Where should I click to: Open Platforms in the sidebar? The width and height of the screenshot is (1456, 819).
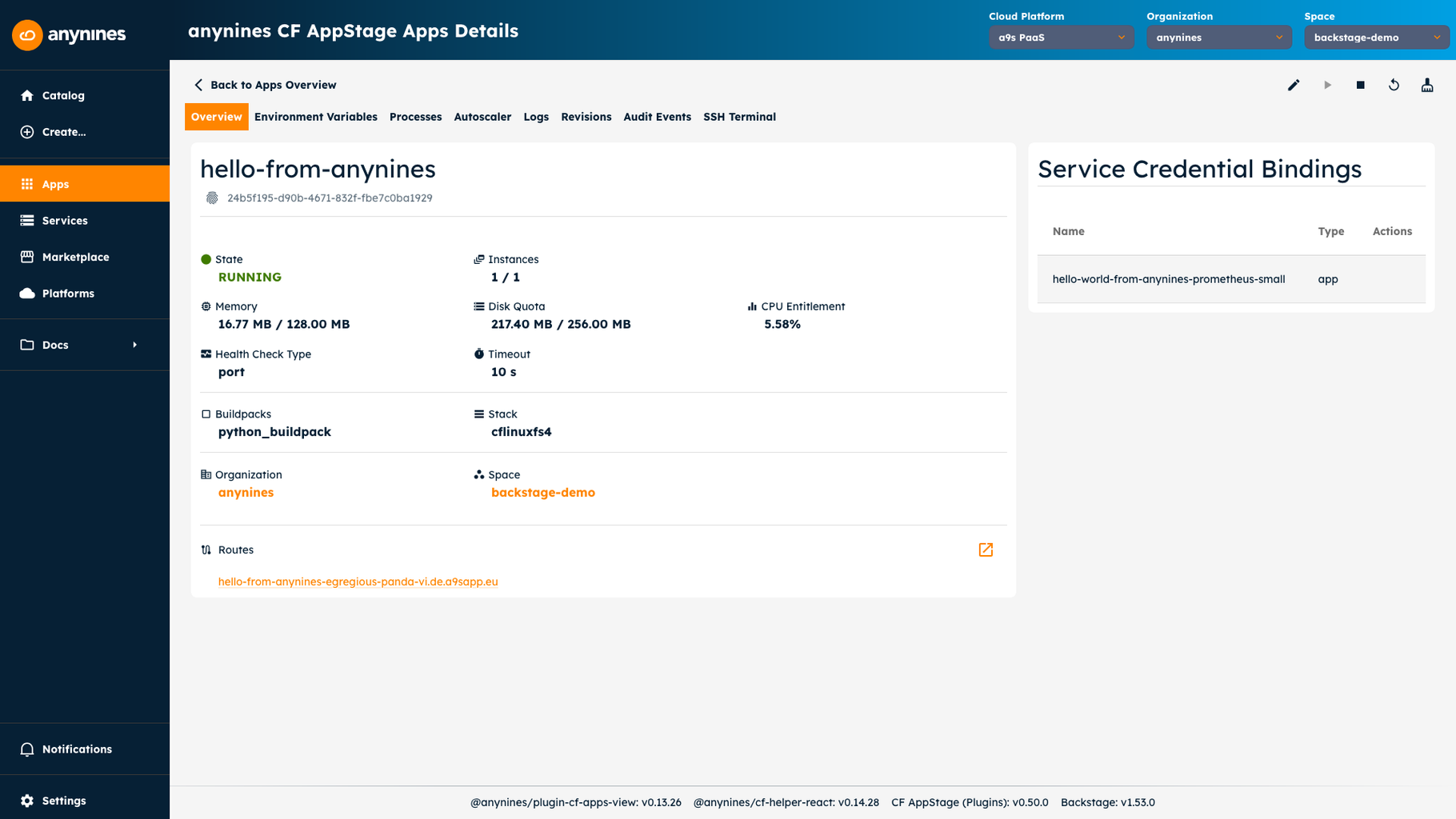pyautogui.click(x=85, y=294)
